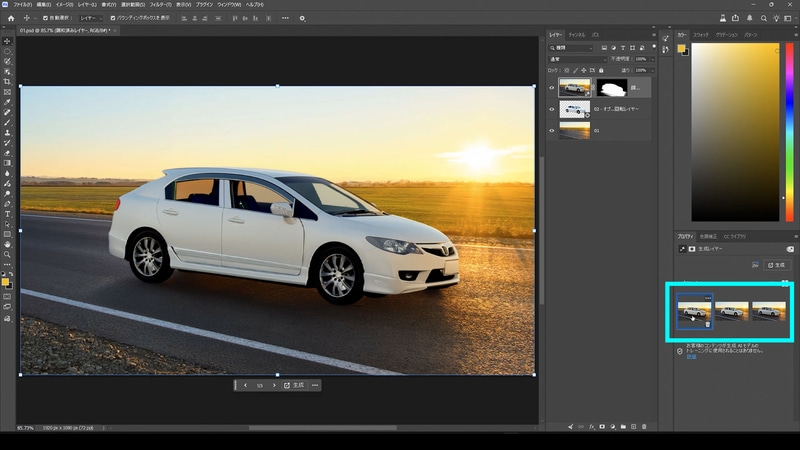Select the second generated variation thumbnail
This screenshot has width=800, height=450.
(x=731, y=312)
